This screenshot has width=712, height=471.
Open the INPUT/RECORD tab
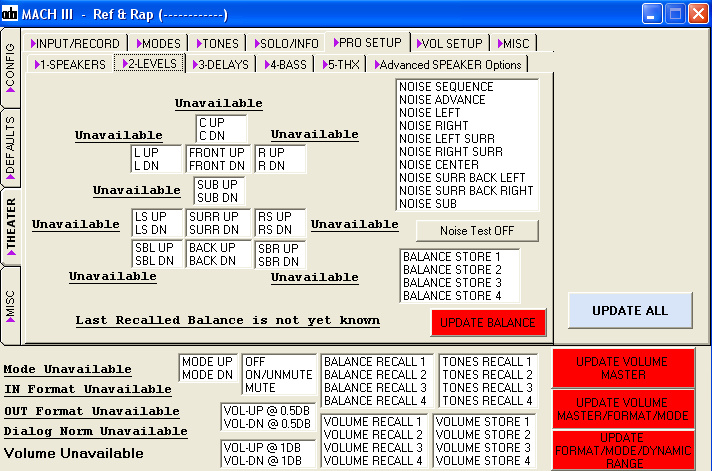point(75,44)
